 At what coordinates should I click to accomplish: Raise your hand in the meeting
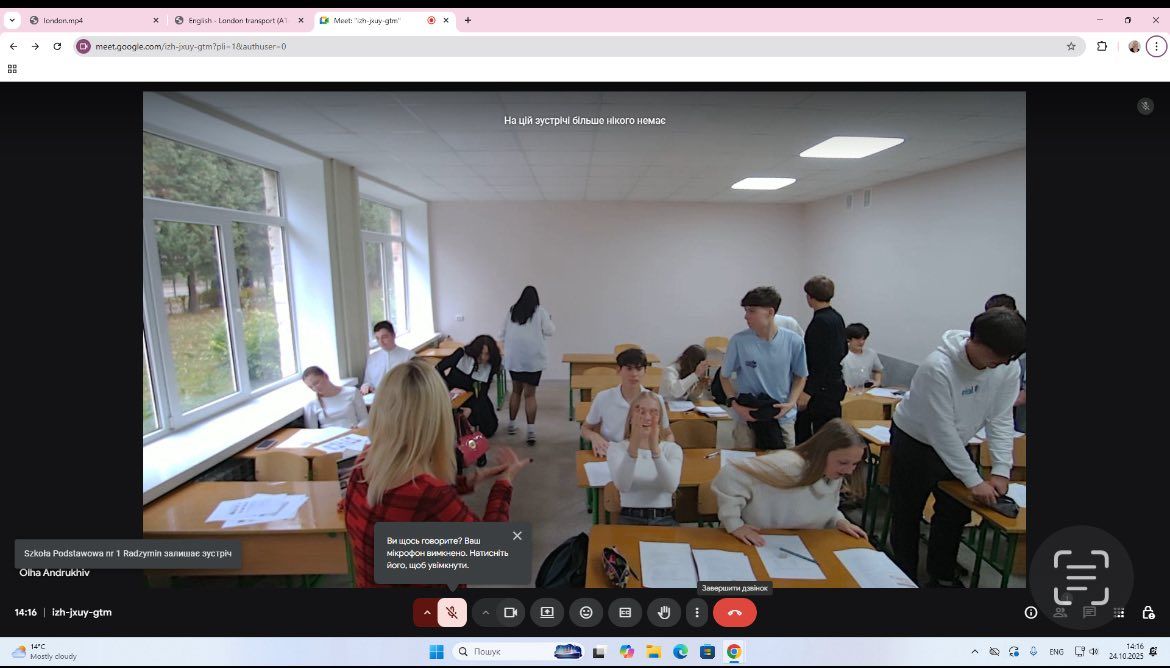pos(664,612)
